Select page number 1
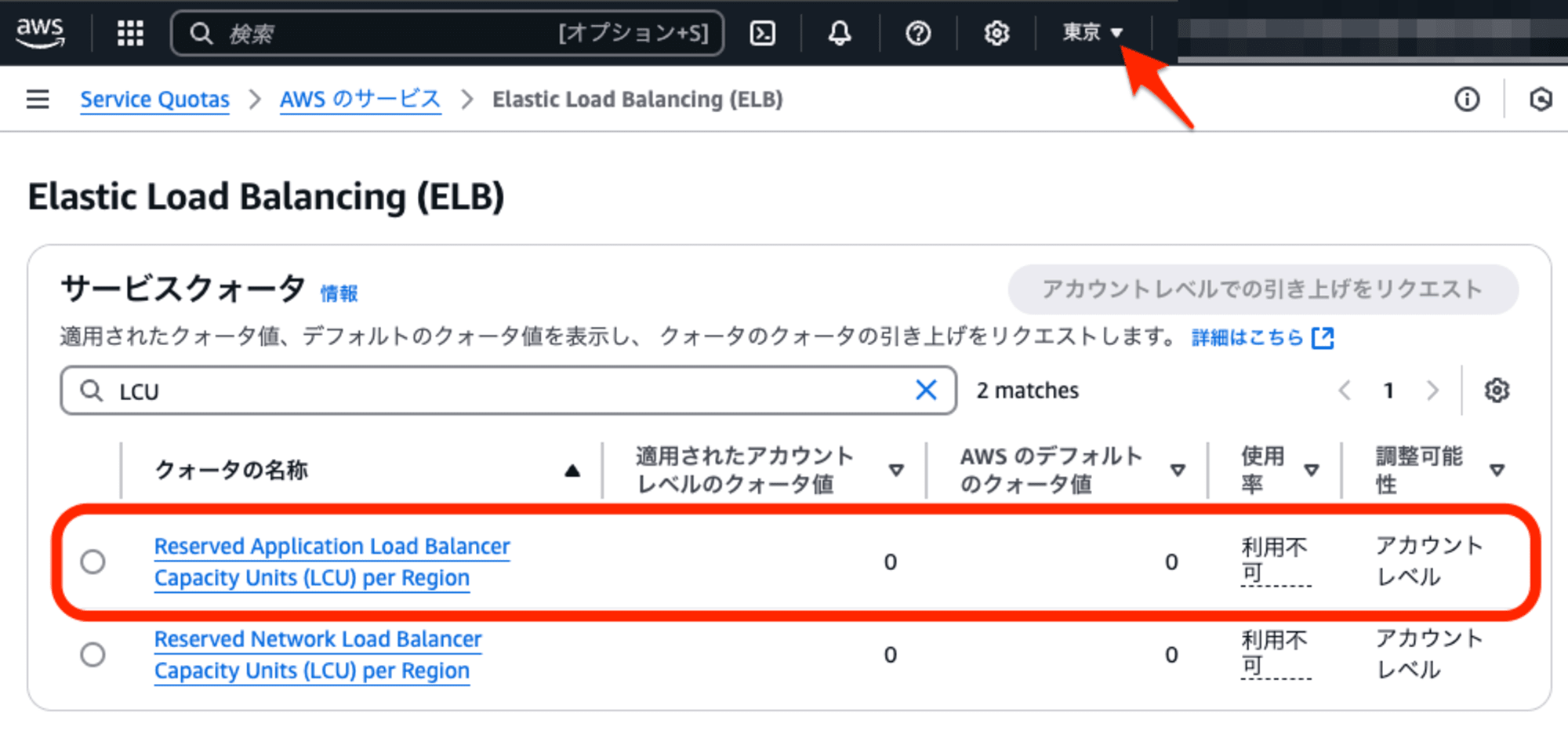1568x738 pixels. (x=1388, y=391)
